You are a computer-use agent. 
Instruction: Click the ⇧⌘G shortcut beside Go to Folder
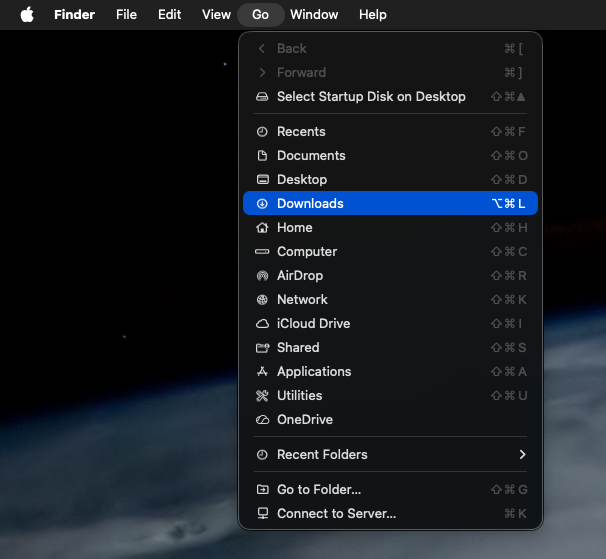(x=509, y=490)
